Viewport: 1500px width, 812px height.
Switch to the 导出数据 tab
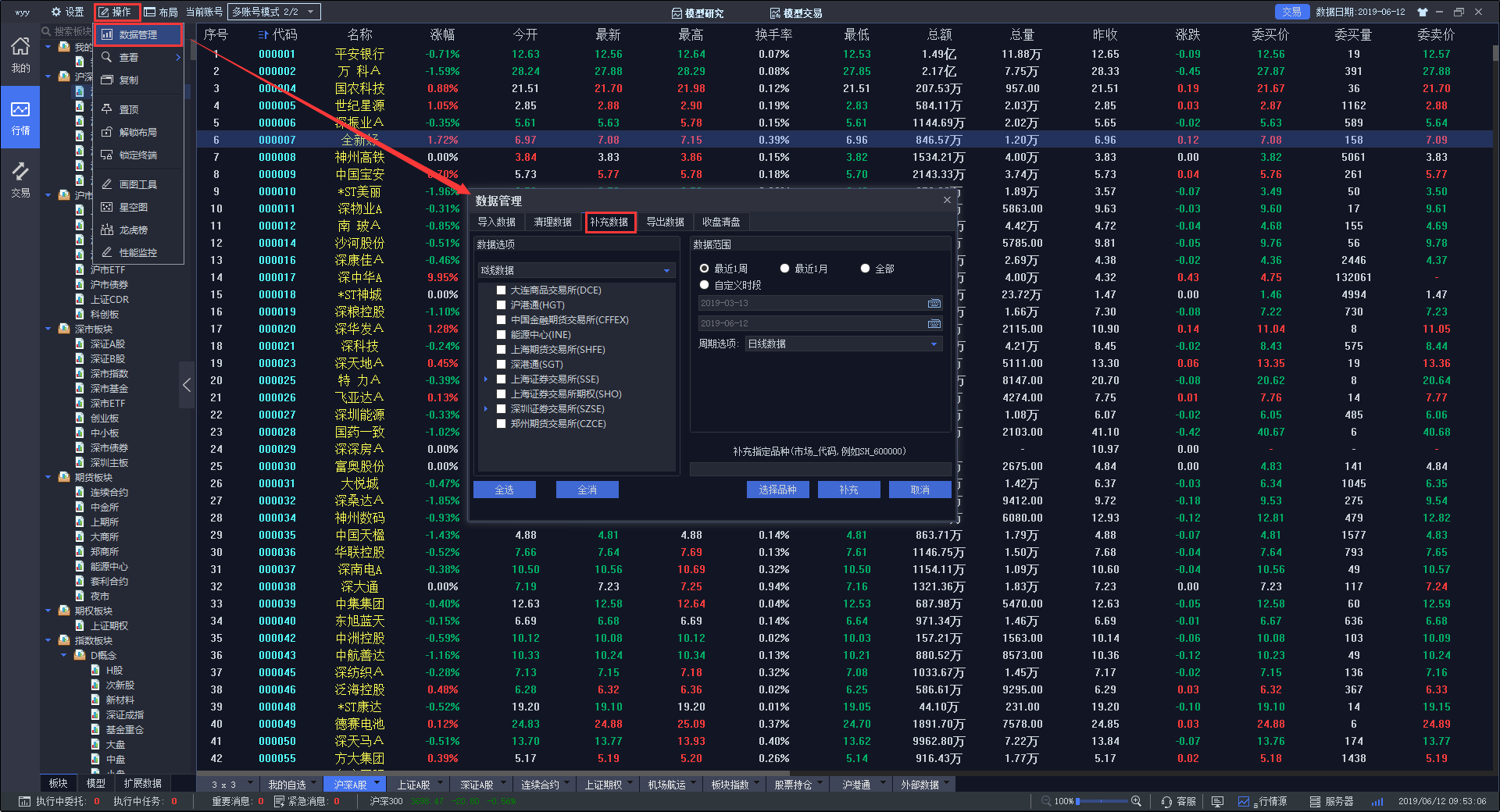point(665,222)
